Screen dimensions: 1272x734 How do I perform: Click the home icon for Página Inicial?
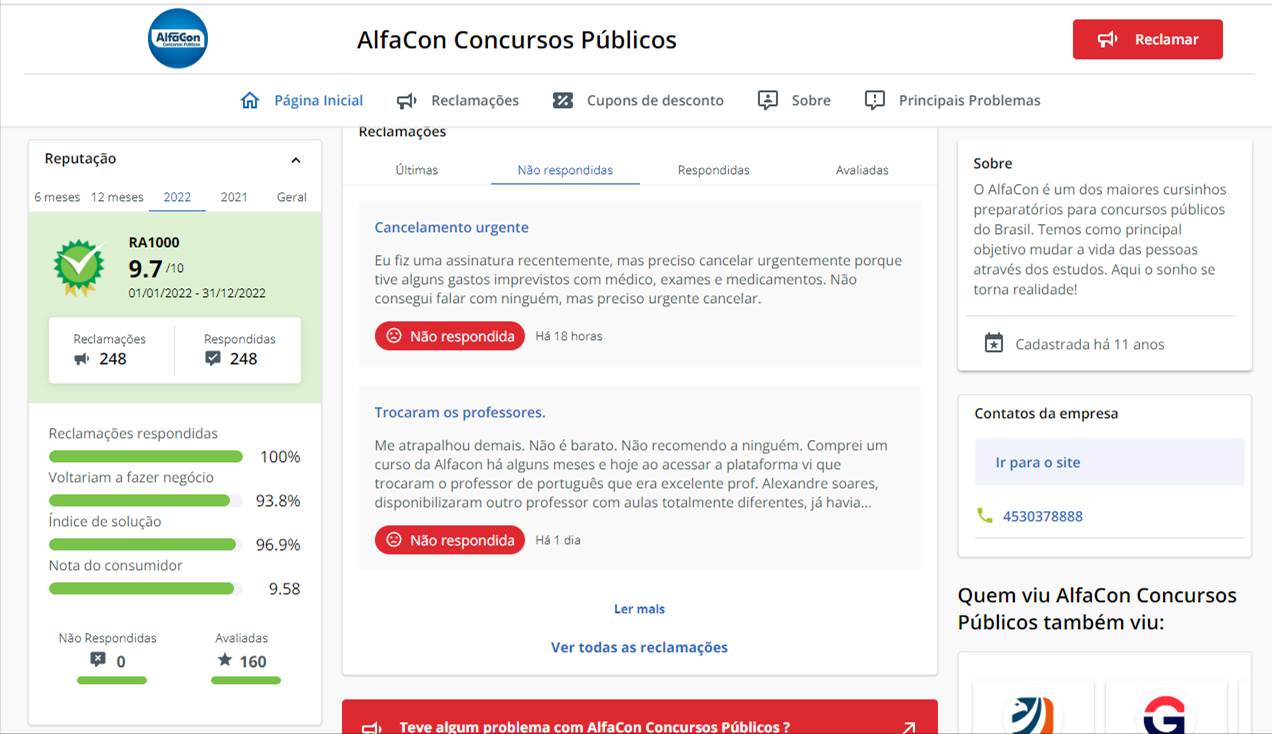point(250,100)
